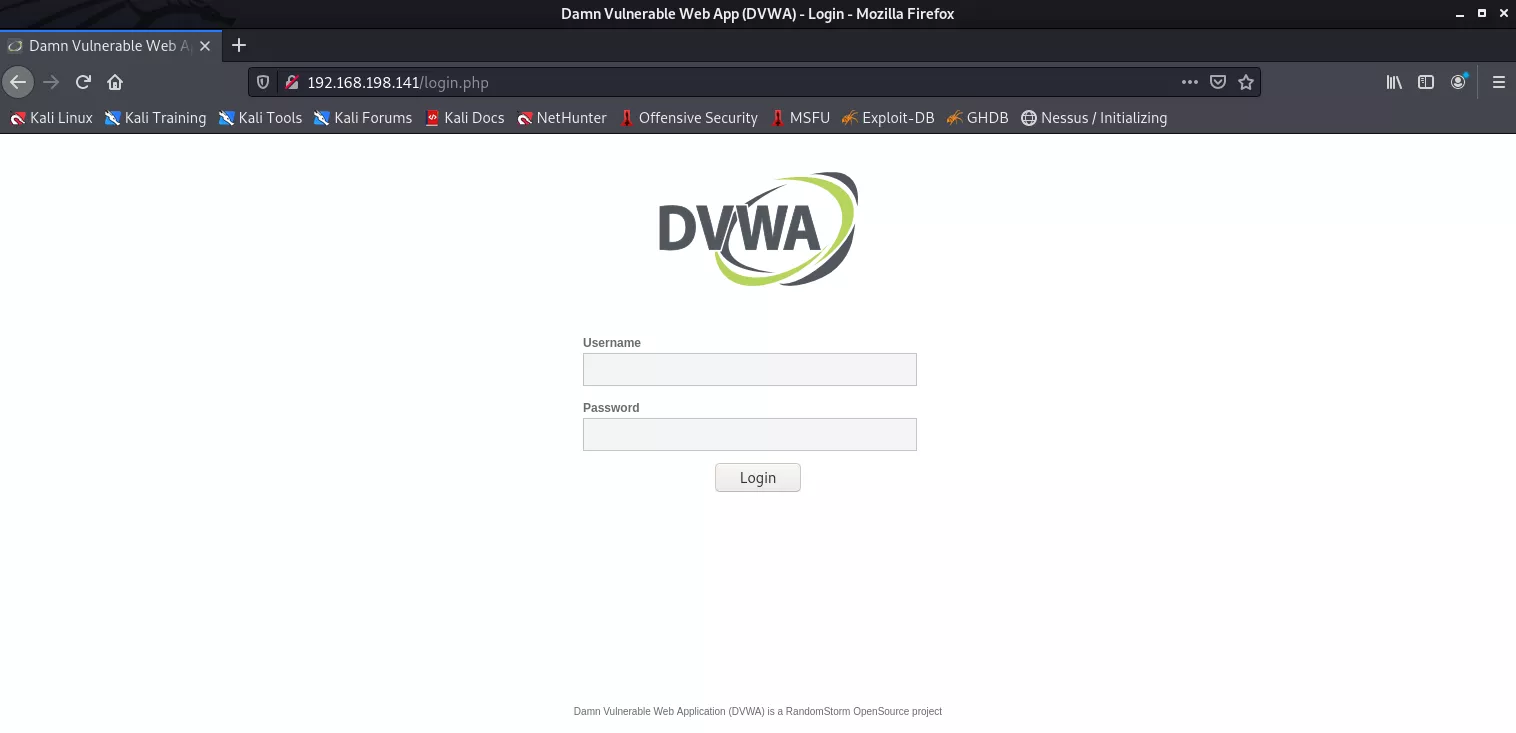This screenshot has height=733, width=1516.
Task: Save page to Pocket
Action: [x=1218, y=83]
